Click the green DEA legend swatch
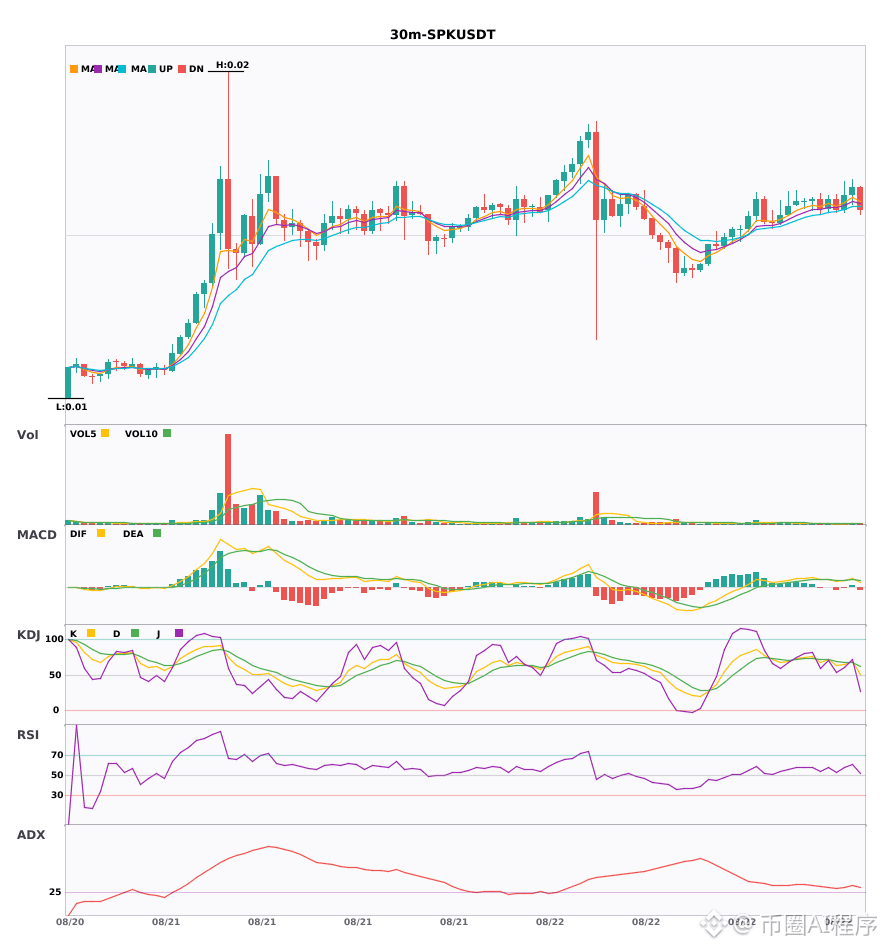 pos(157,533)
